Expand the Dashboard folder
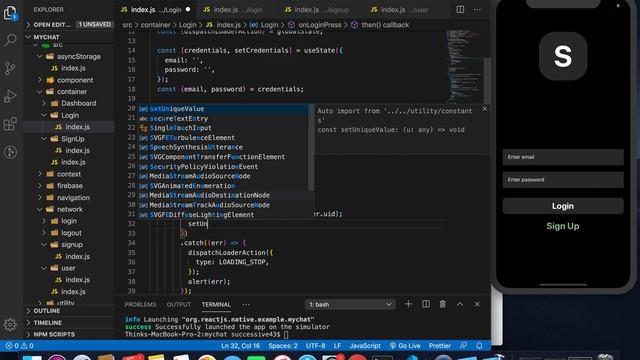The height and width of the screenshot is (360, 640). [x=69, y=103]
